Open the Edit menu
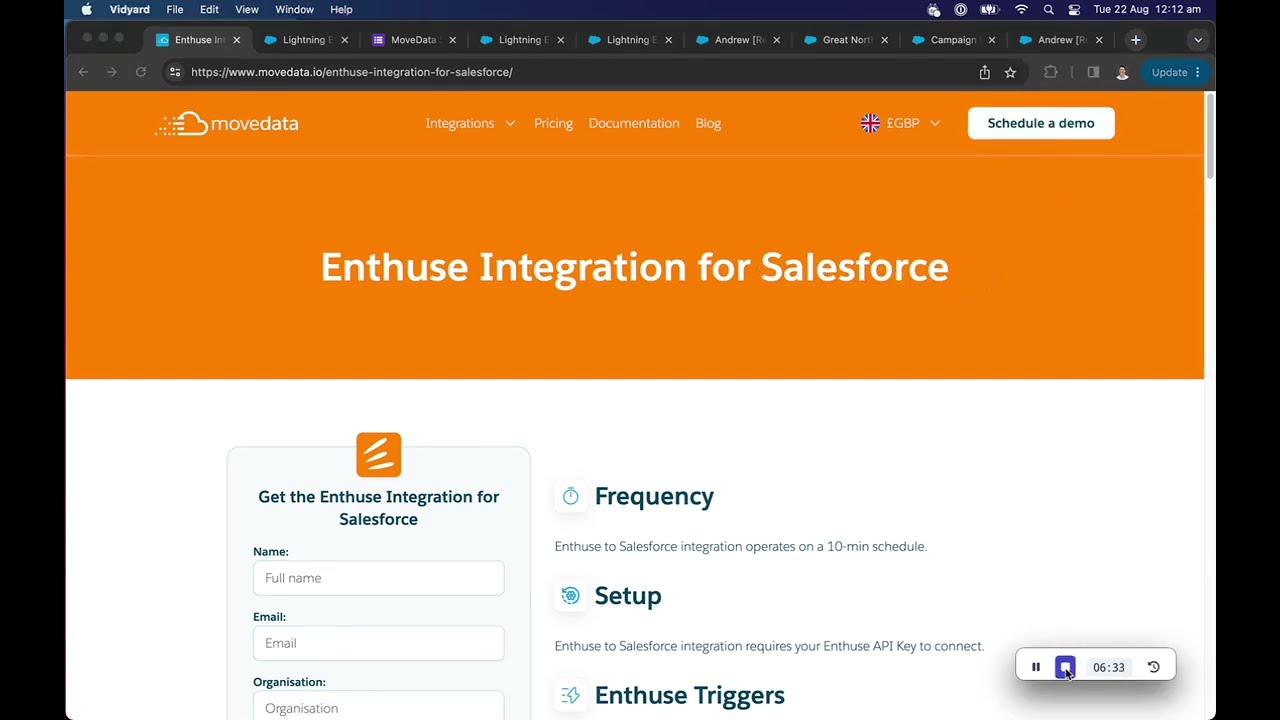The height and width of the screenshot is (720, 1280). pyautogui.click(x=209, y=9)
